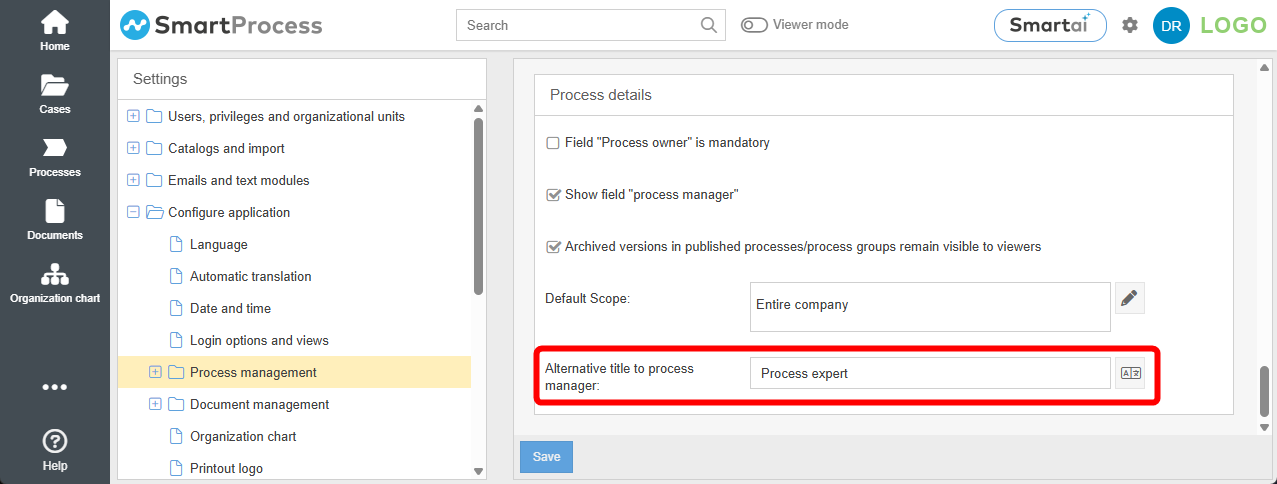Open Home from the sidebar
This screenshot has width=1277, height=484.
(x=55, y=31)
